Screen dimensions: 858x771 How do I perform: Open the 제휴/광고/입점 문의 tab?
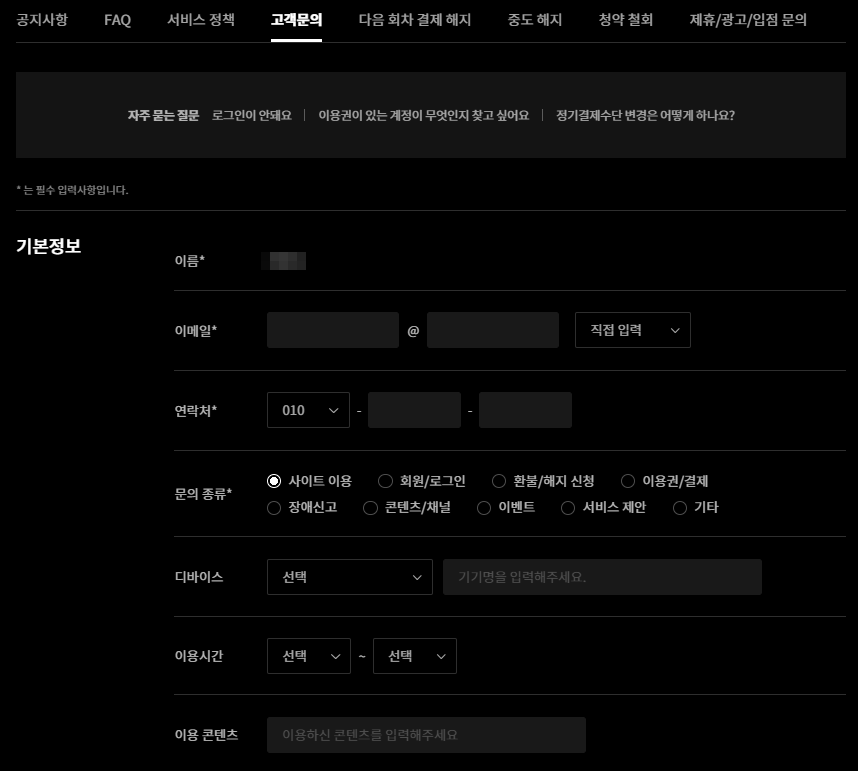(x=747, y=20)
